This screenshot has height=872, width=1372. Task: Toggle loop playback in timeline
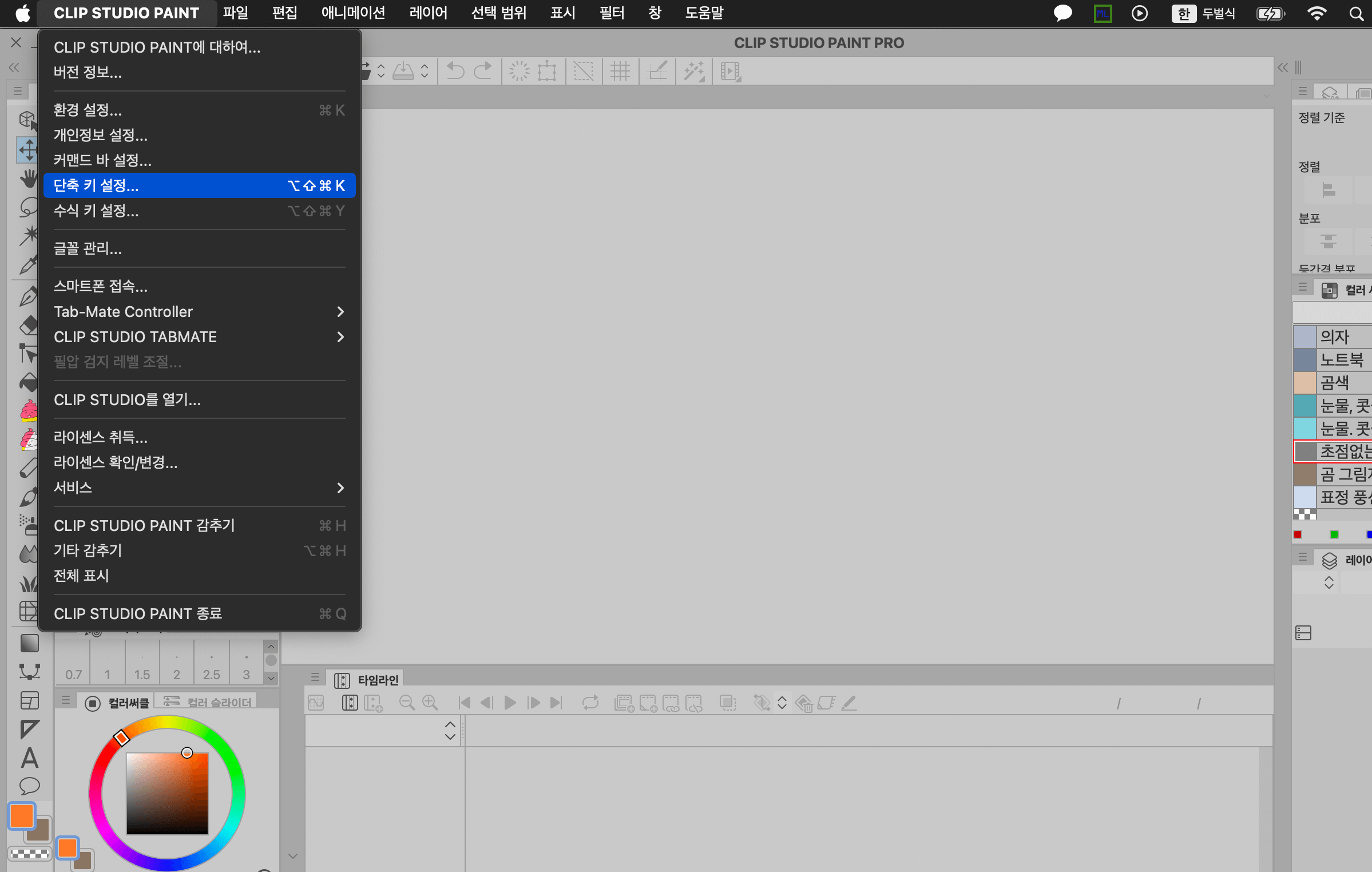coord(590,703)
